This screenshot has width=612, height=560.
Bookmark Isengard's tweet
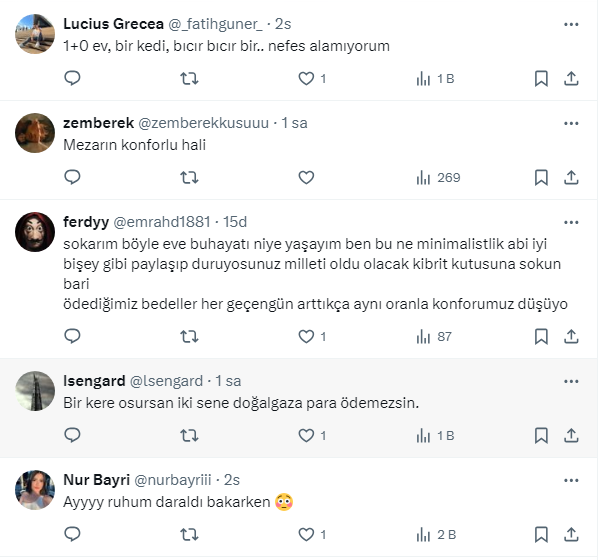(x=541, y=435)
